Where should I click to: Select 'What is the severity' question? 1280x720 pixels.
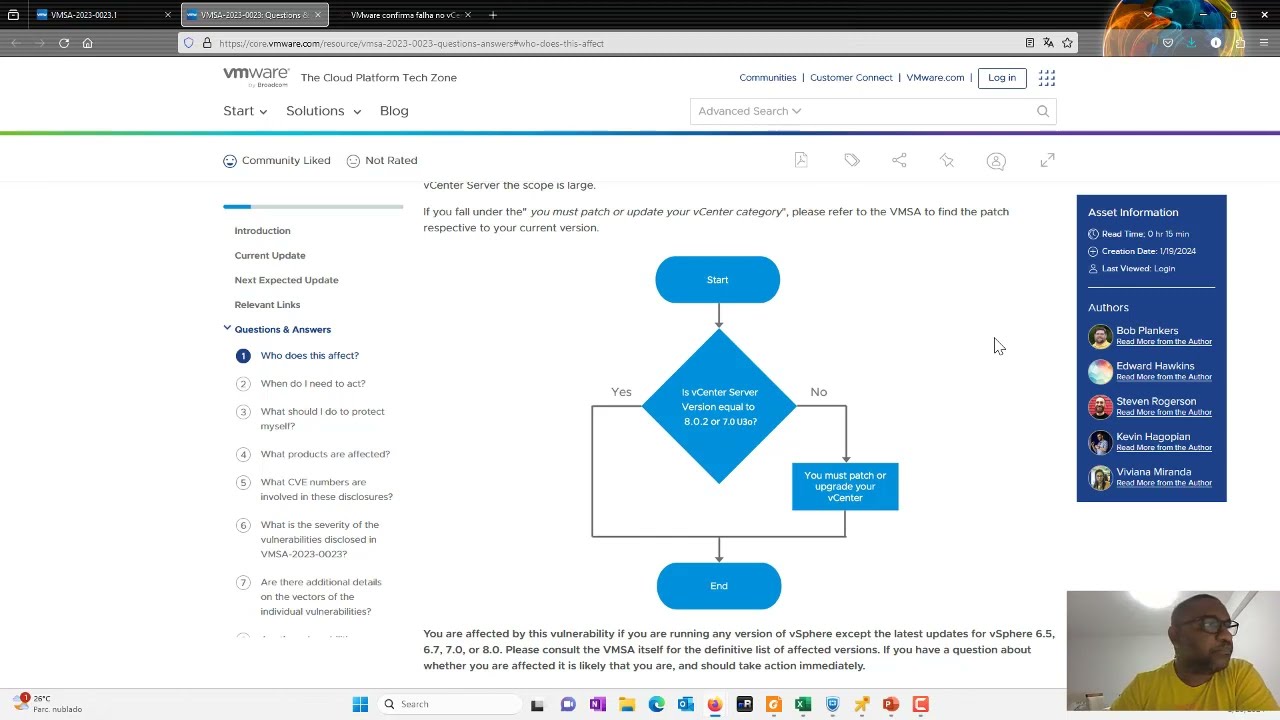pos(319,539)
